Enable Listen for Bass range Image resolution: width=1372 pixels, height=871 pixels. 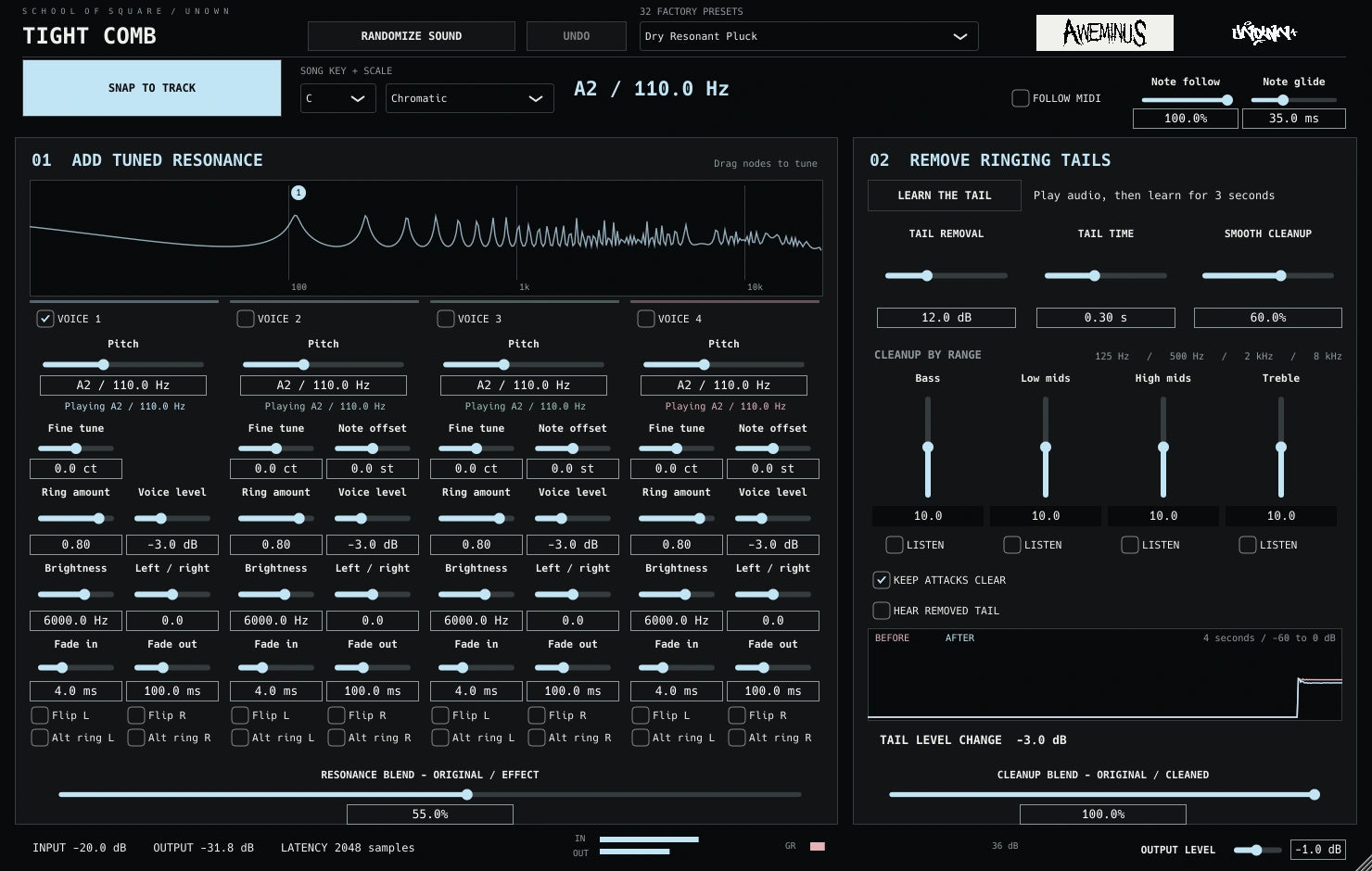click(895, 545)
